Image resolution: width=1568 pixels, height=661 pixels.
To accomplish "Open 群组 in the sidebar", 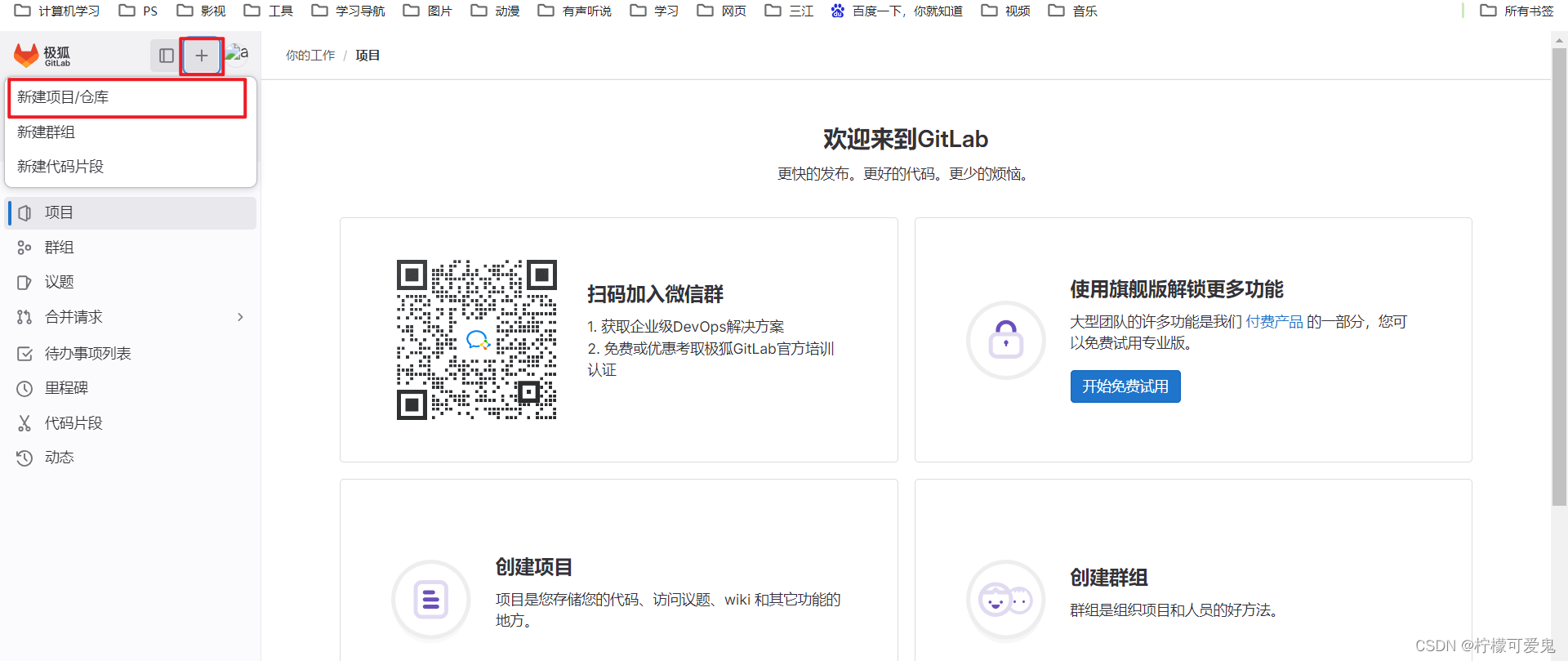I will coord(131,248).
